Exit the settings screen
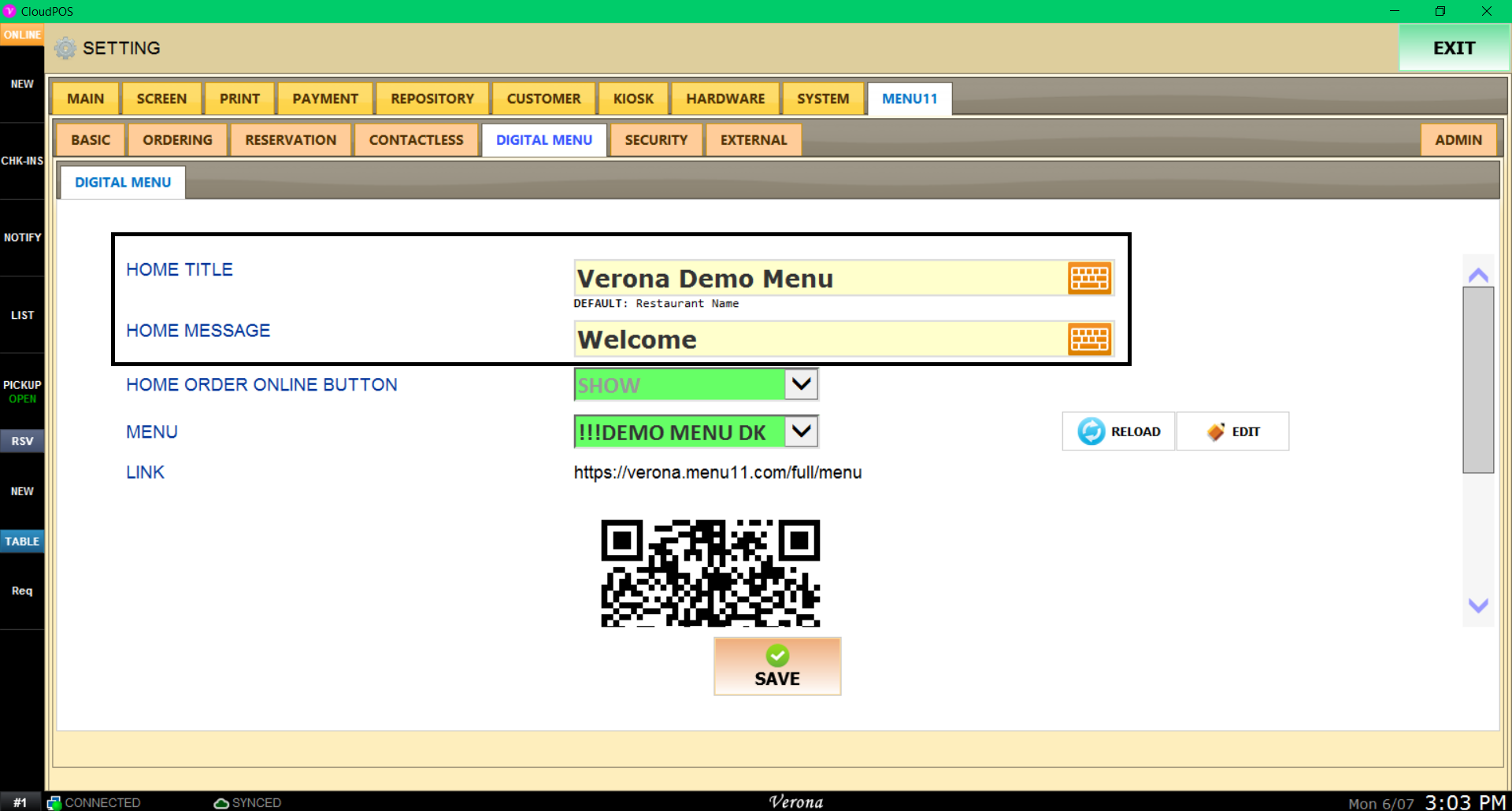This screenshot has width=1512, height=811. (x=1454, y=48)
